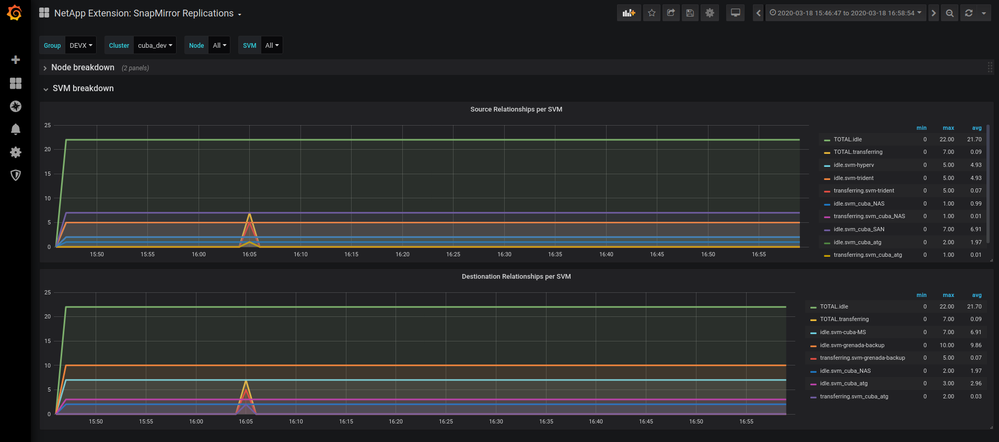Image resolution: width=999 pixels, height=442 pixels.
Task: Click the Source chart spike at 16:05
Action: coord(250,215)
